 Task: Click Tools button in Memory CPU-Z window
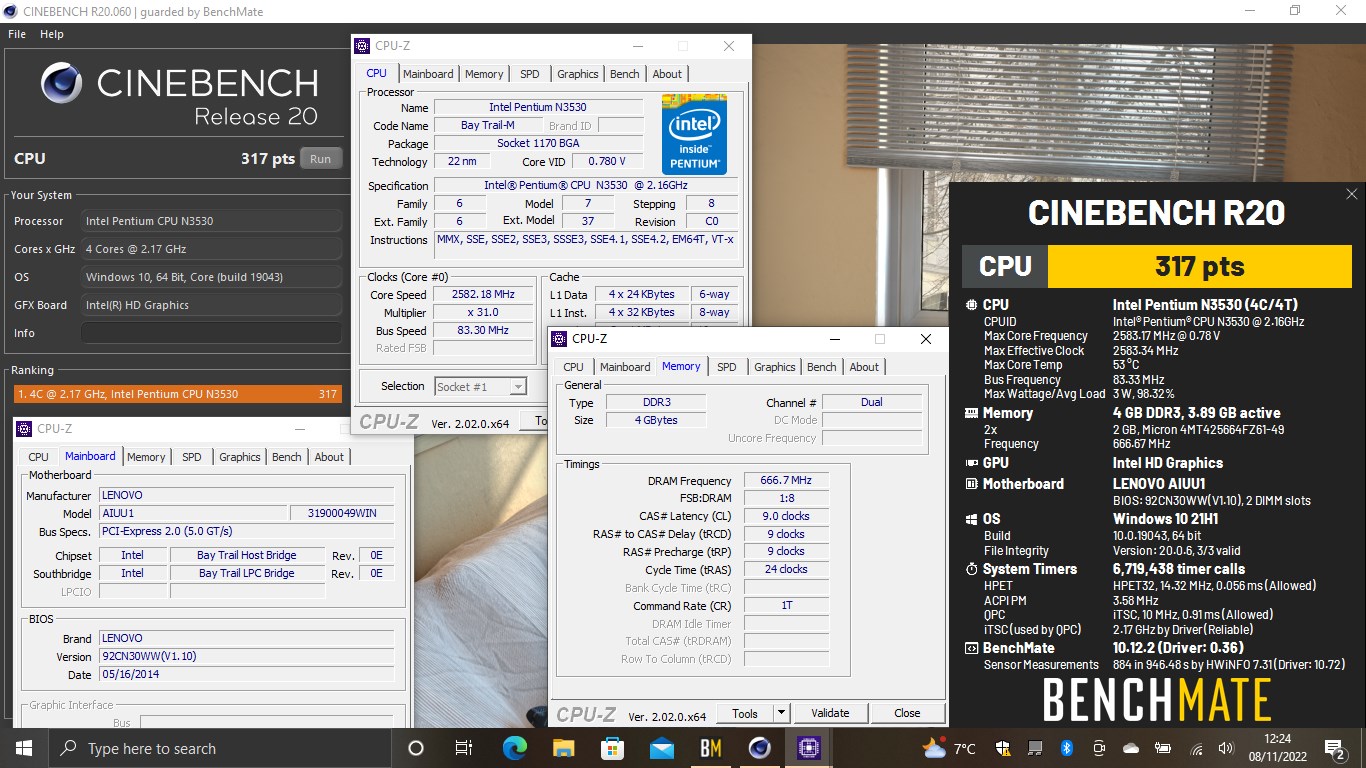coord(745,713)
